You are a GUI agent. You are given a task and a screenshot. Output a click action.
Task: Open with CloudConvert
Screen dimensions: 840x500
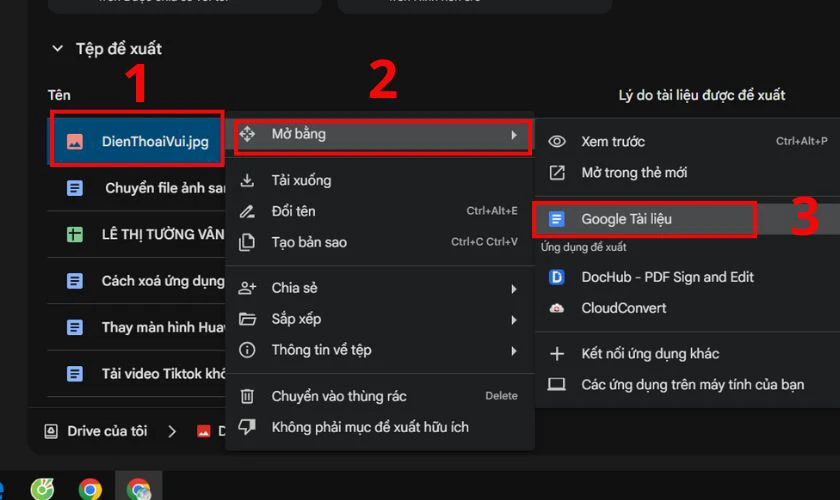(688, 308)
